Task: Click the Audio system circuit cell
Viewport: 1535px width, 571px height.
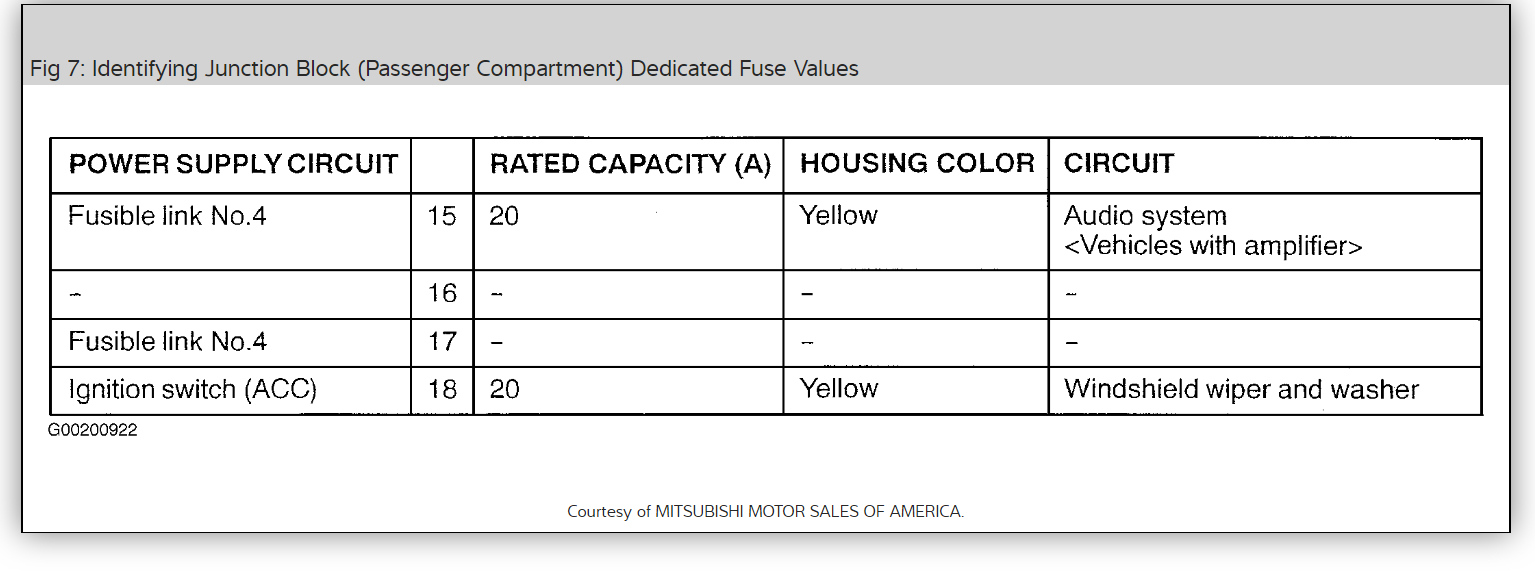Action: [x=1213, y=231]
